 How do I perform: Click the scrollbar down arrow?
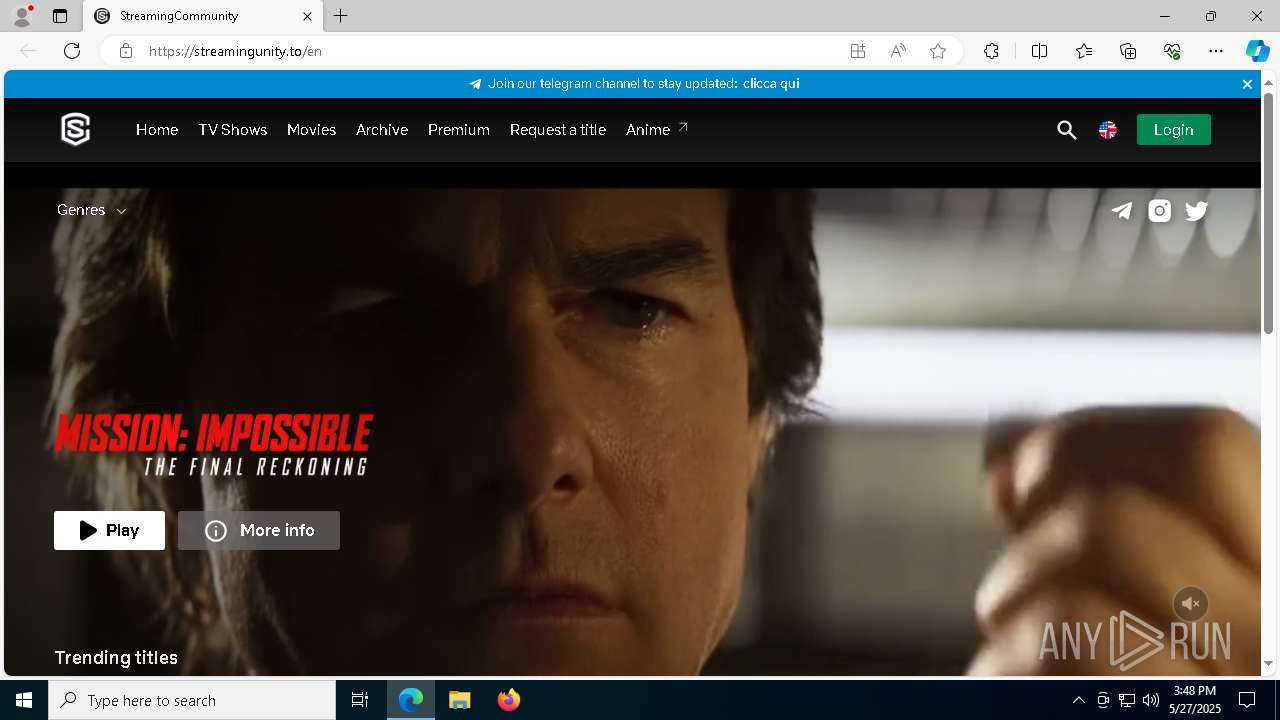click(x=1268, y=663)
